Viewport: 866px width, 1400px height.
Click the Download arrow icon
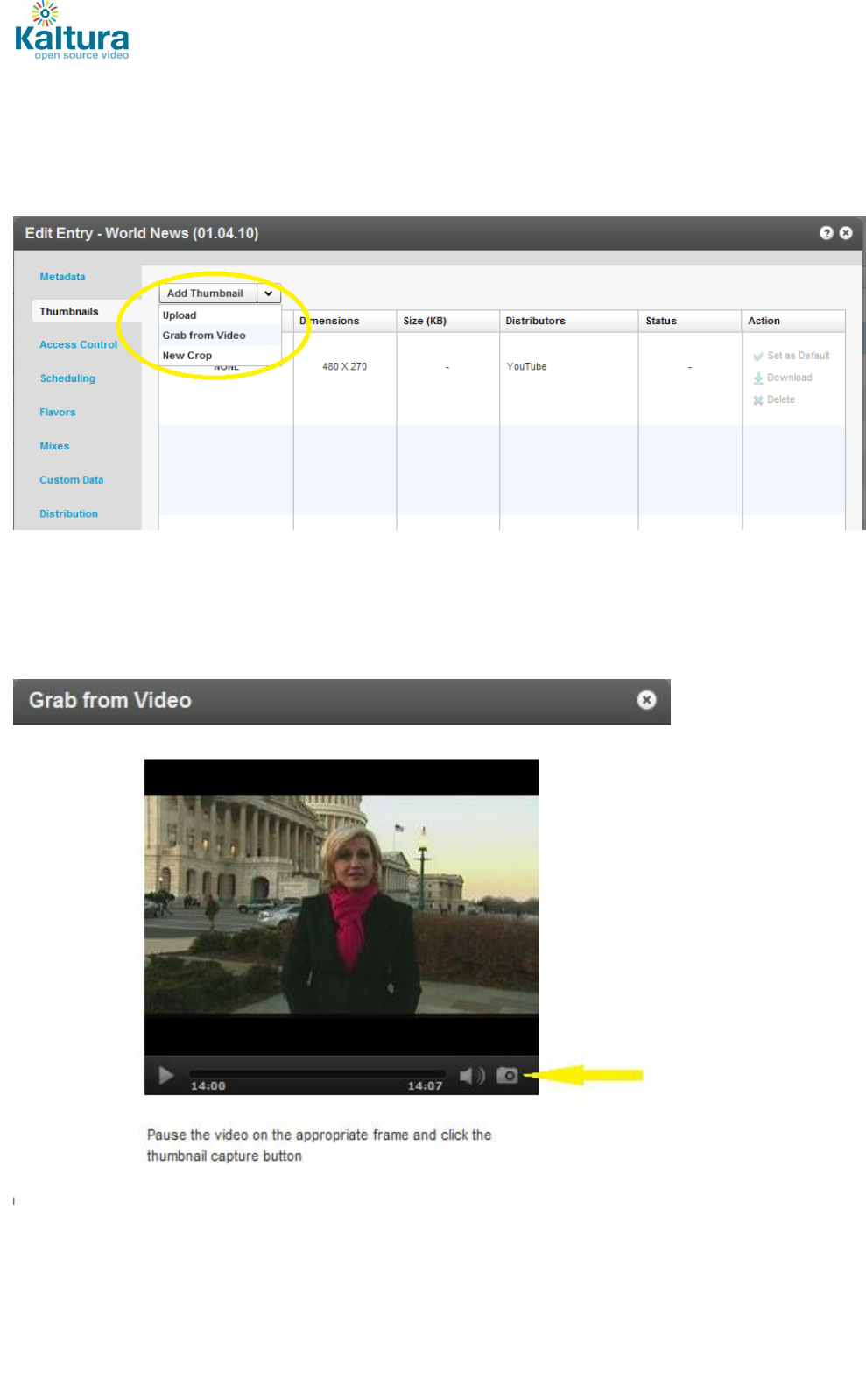pyautogui.click(x=758, y=378)
